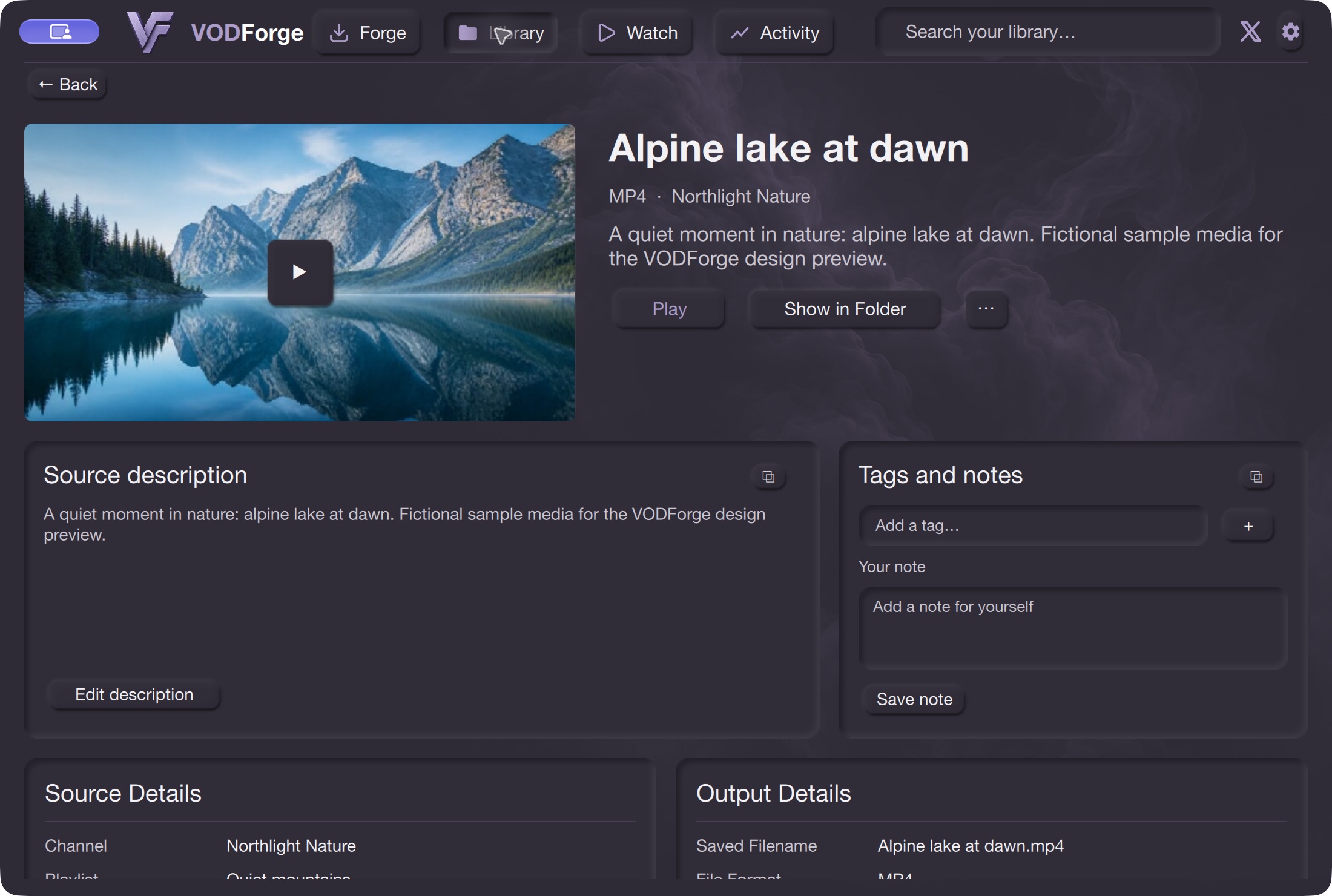Focus the Search your library field
1332x896 pixels.
[x=1049, y=31]
